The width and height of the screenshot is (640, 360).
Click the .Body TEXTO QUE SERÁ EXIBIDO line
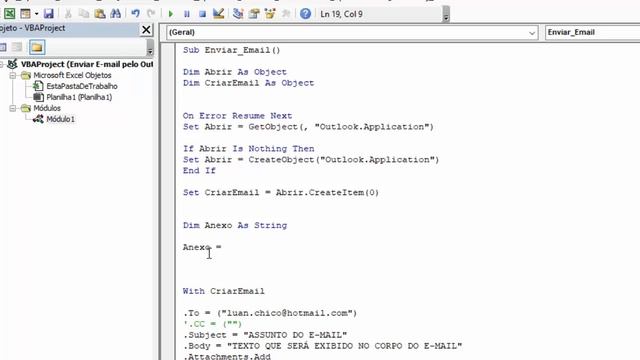point(322,346)
